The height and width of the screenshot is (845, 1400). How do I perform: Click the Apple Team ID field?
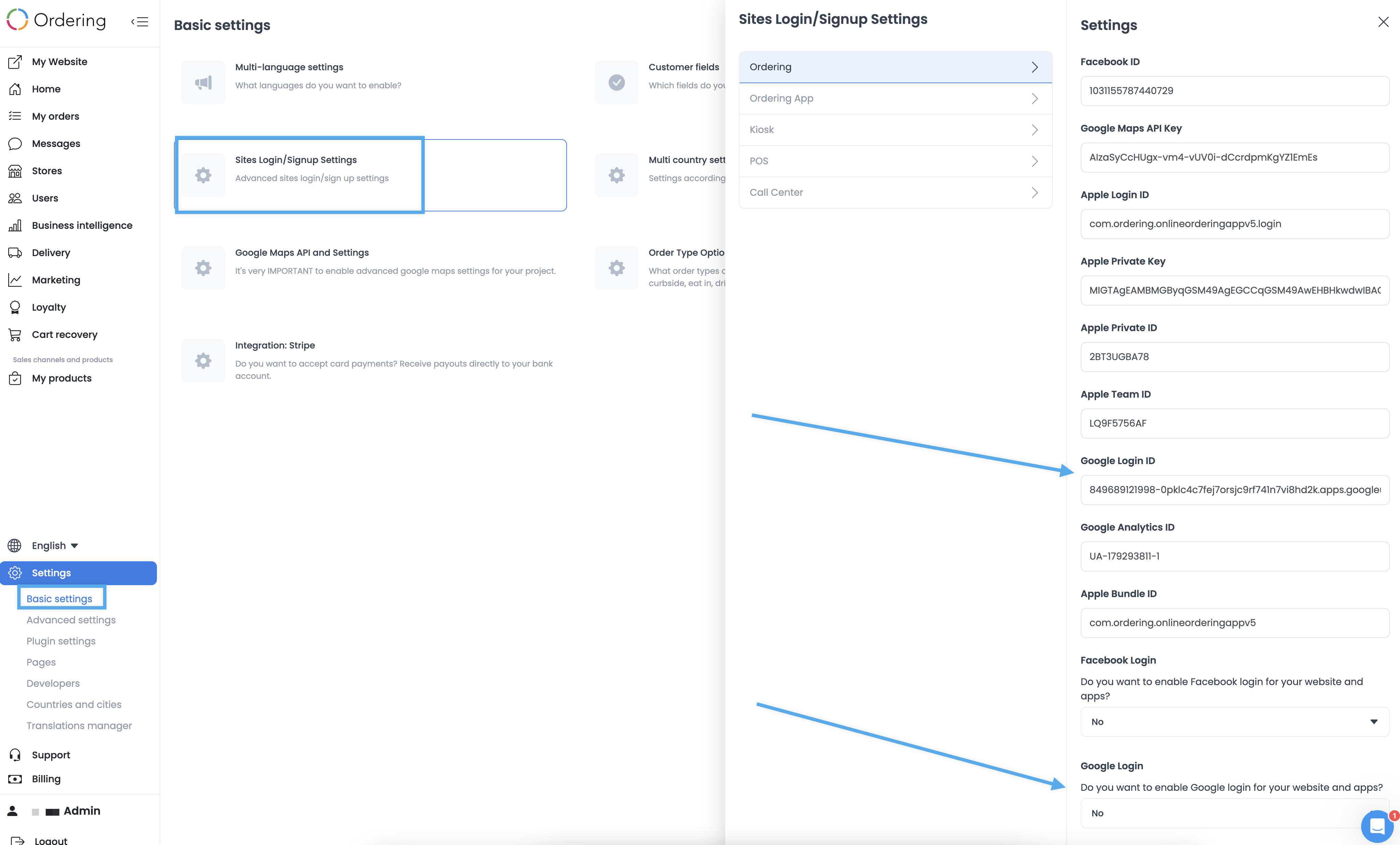tap(1235, 423)
